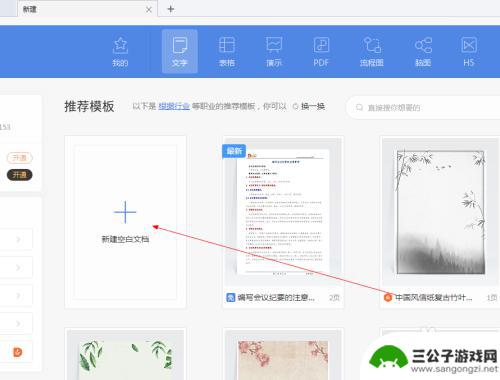Click the refresh icon beside 换一换

click(295, 107)
